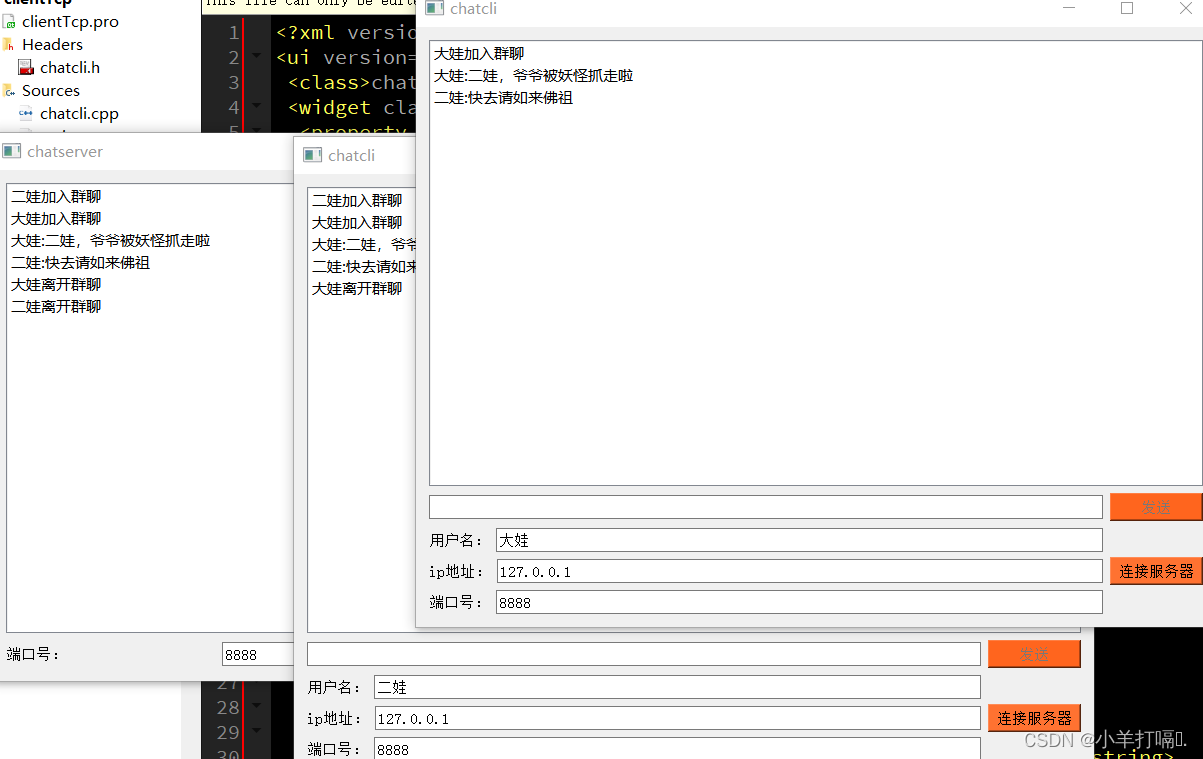Click 连接服务器 in back chatcli window
Image resolution: width=1203 pixels, height=759 pixels.
tap(1034, 718)
